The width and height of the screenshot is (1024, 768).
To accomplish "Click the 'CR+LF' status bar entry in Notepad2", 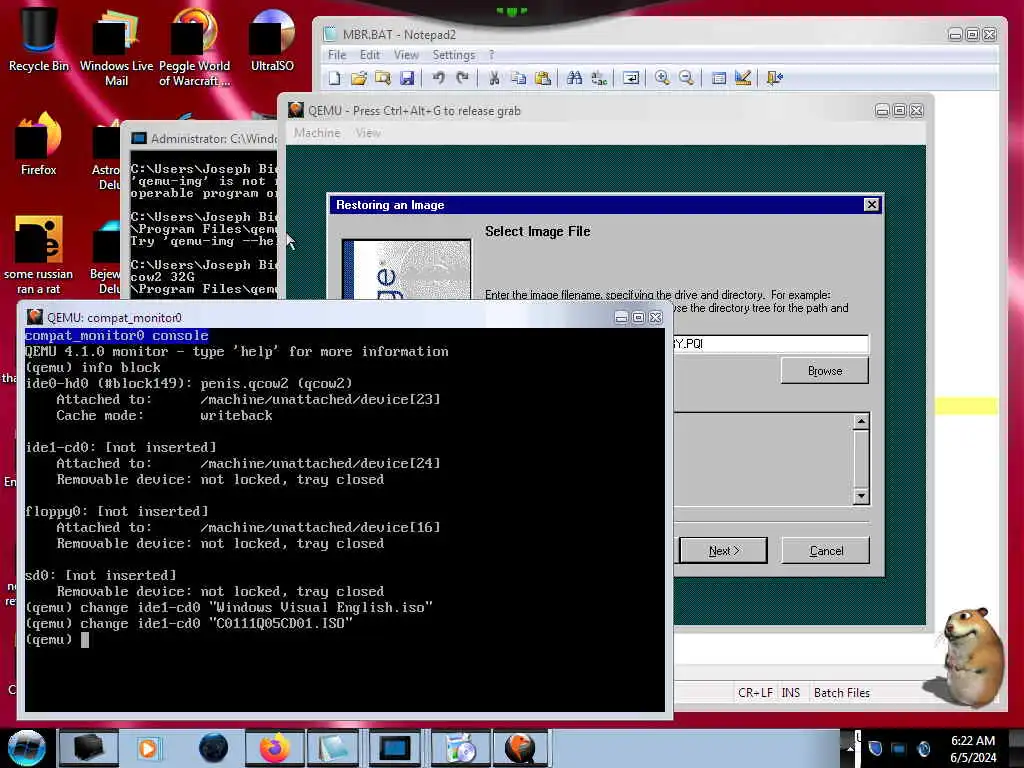I will coord(756,693).
